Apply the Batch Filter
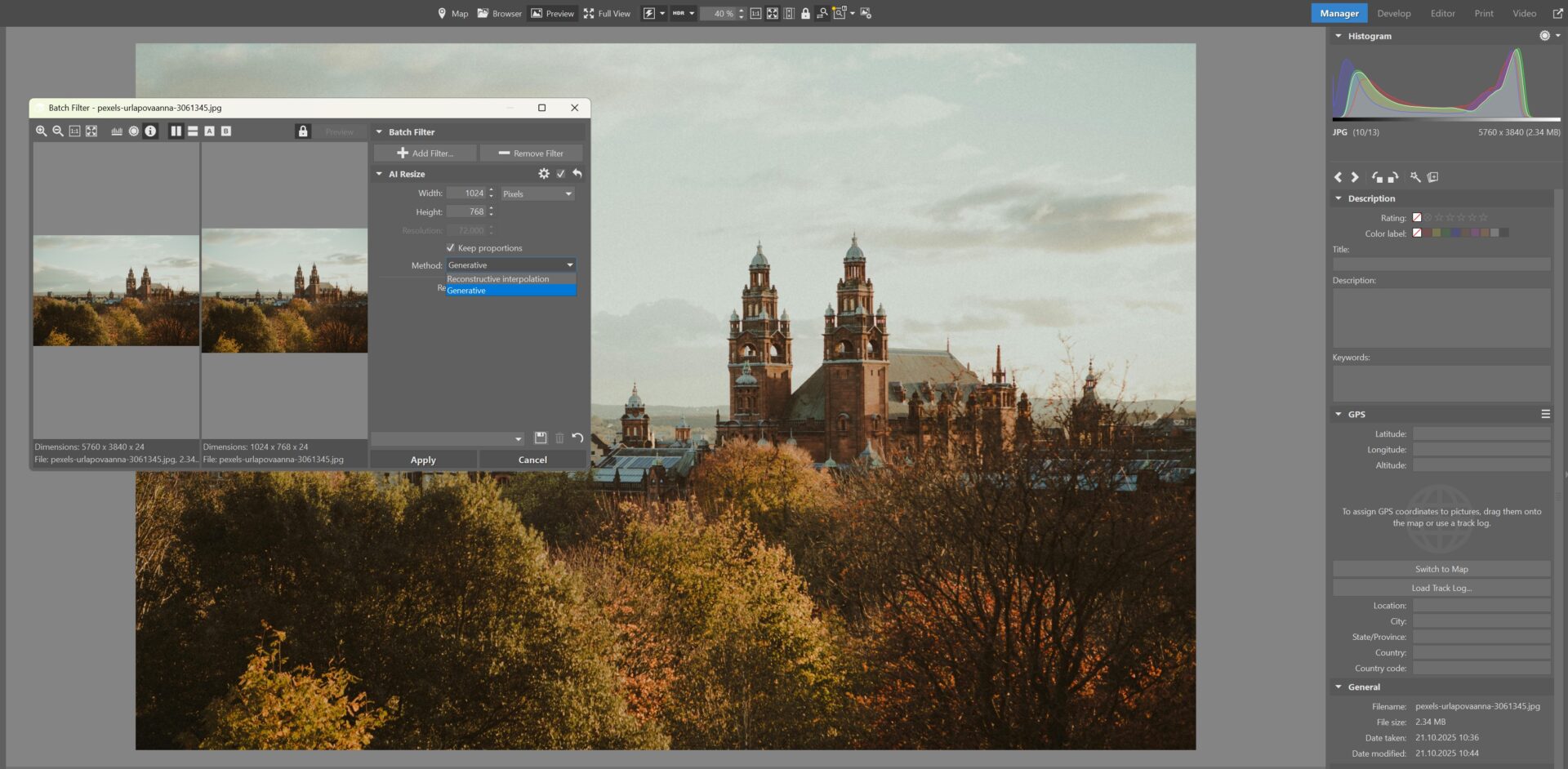Screen dimensions: 1568x769 [423, 460]
